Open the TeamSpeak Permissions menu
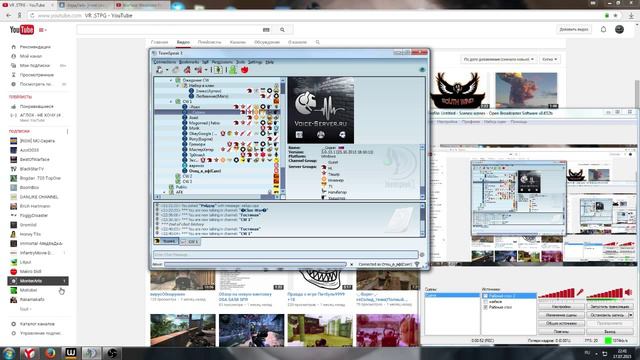Screen dimensions: 640x360 coord(222,62)
